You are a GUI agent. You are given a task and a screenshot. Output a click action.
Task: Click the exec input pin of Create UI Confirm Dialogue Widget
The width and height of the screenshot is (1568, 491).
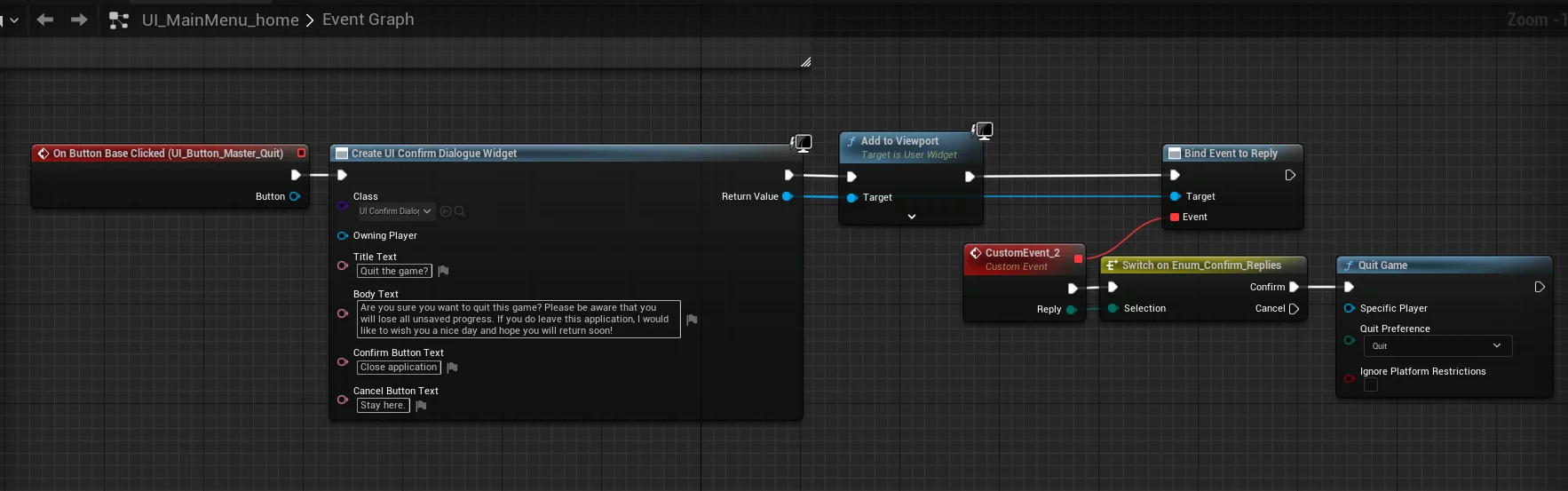[342, 175]
